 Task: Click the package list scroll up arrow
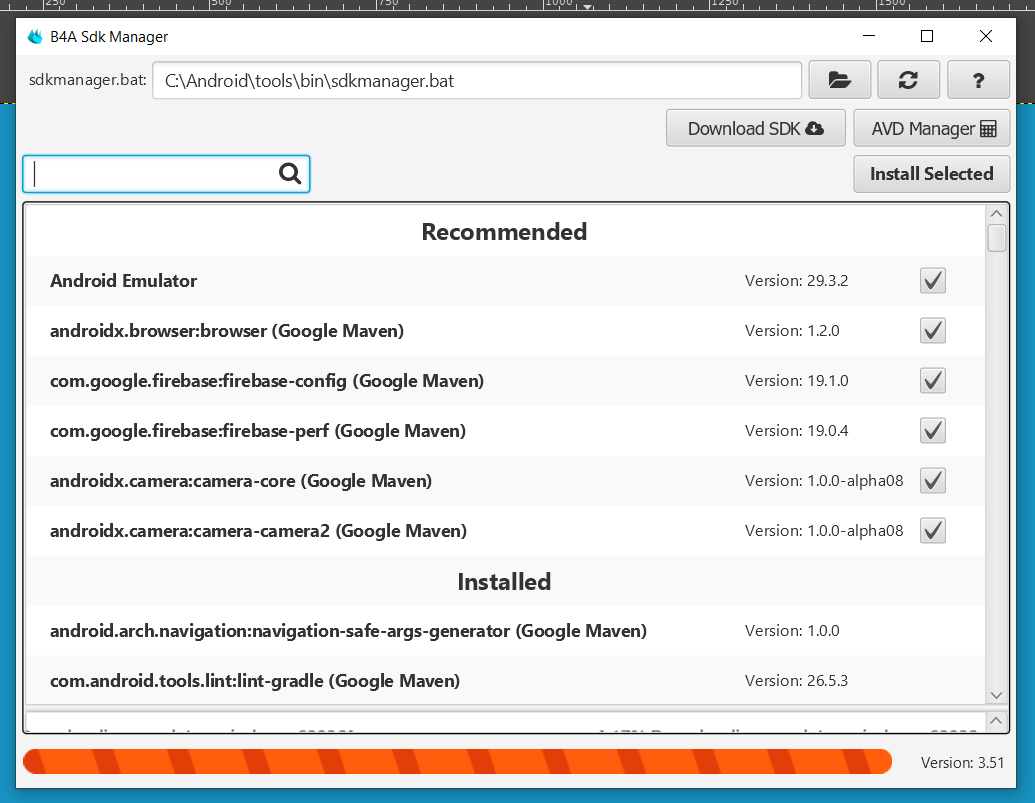[996, 214]
